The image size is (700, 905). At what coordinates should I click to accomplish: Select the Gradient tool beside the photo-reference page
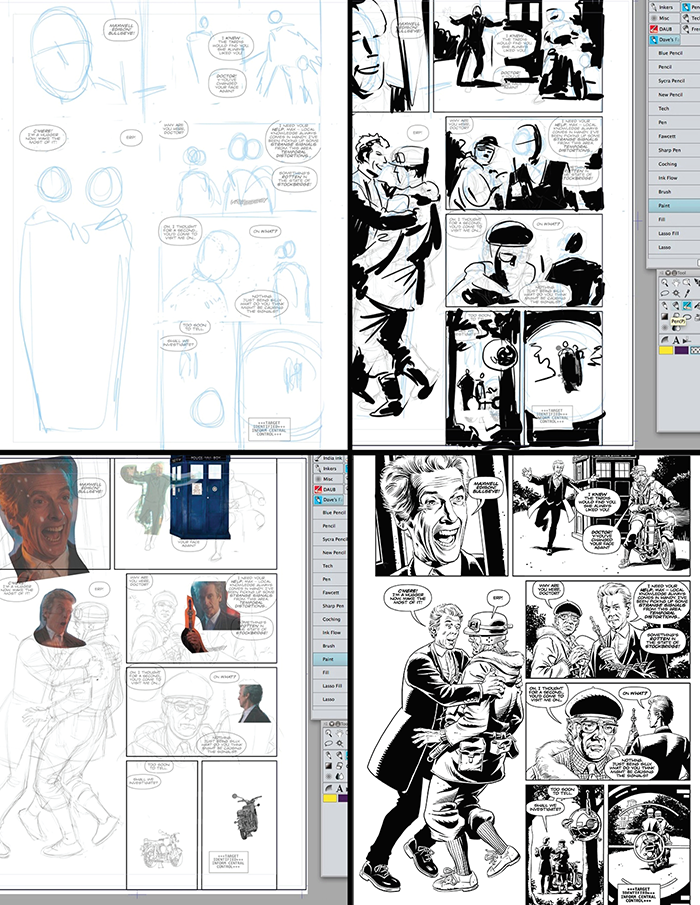329,766
